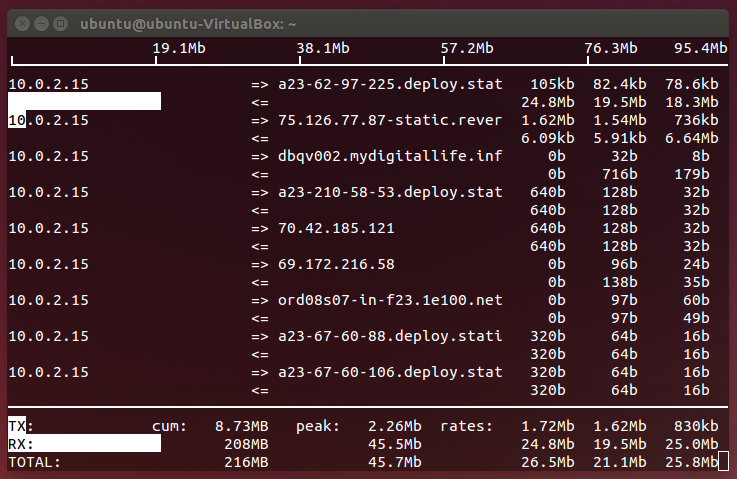Select host a23-62-97-225.deploy.stat
Image resolution: width=737 pixels, height=479 pixels.
(x=390, y=85)
